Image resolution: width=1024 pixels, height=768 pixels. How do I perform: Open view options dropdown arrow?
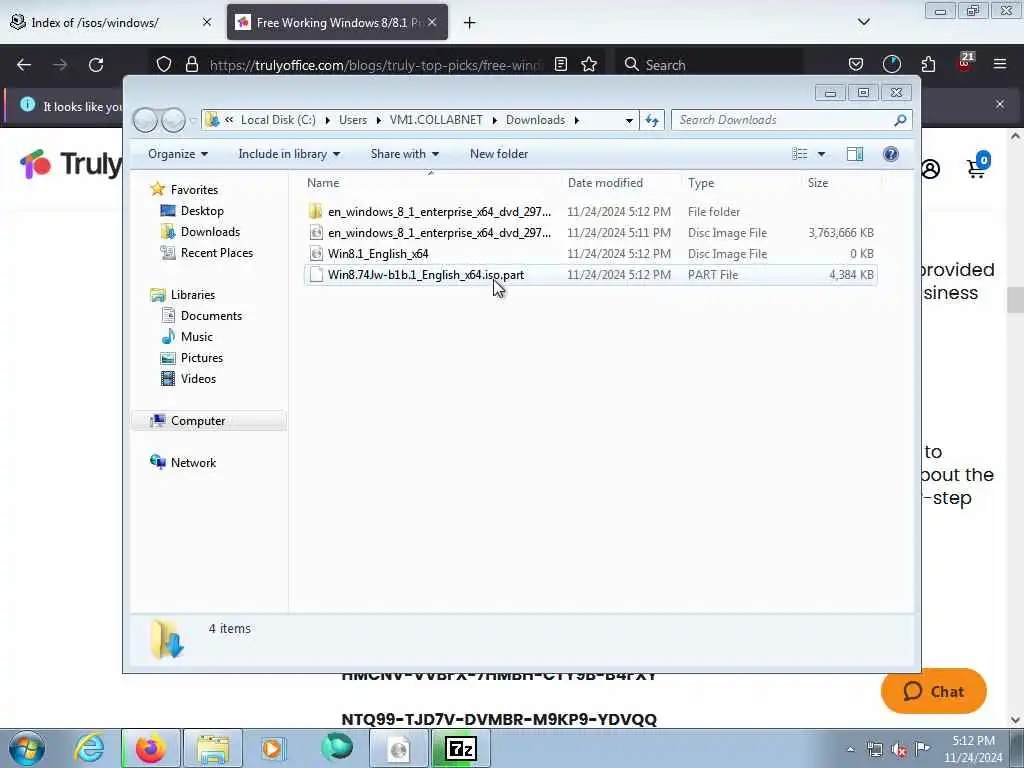click(822, 154)
